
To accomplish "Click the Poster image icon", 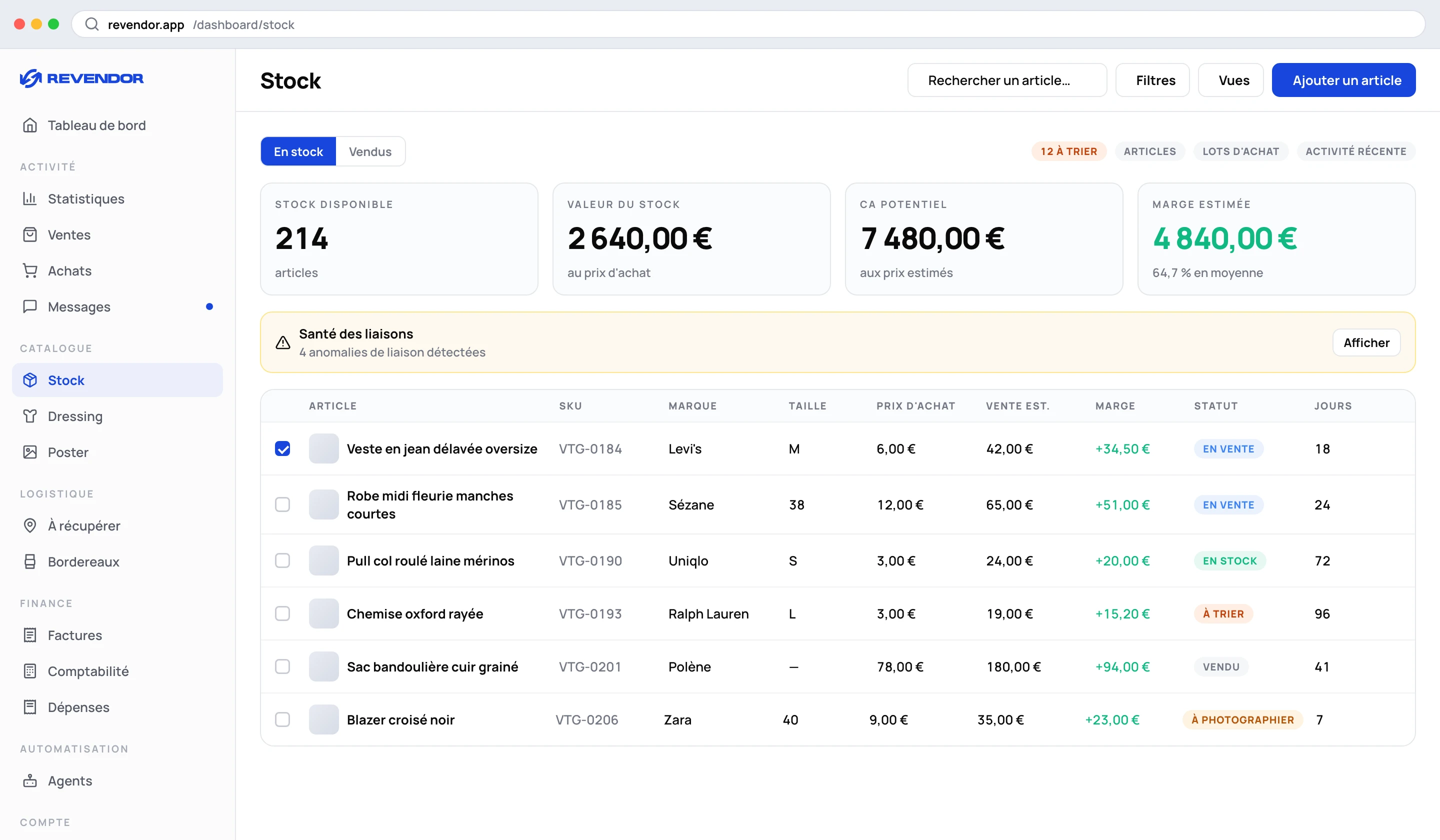I will [x=29, y=452].
